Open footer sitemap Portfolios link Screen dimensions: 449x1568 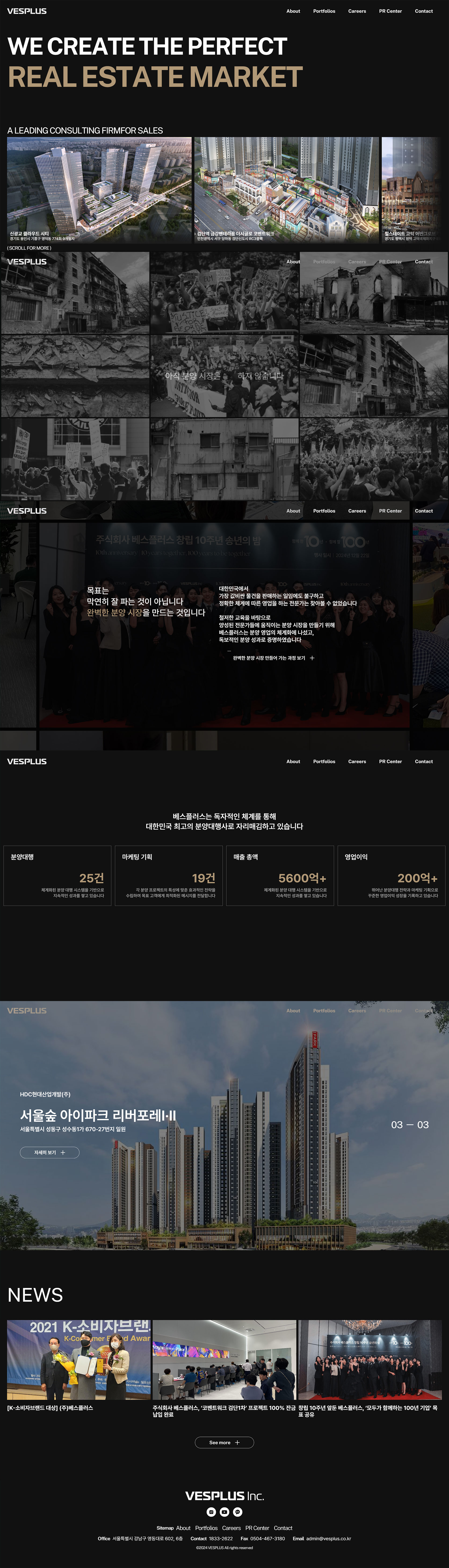click(206, 1528)
